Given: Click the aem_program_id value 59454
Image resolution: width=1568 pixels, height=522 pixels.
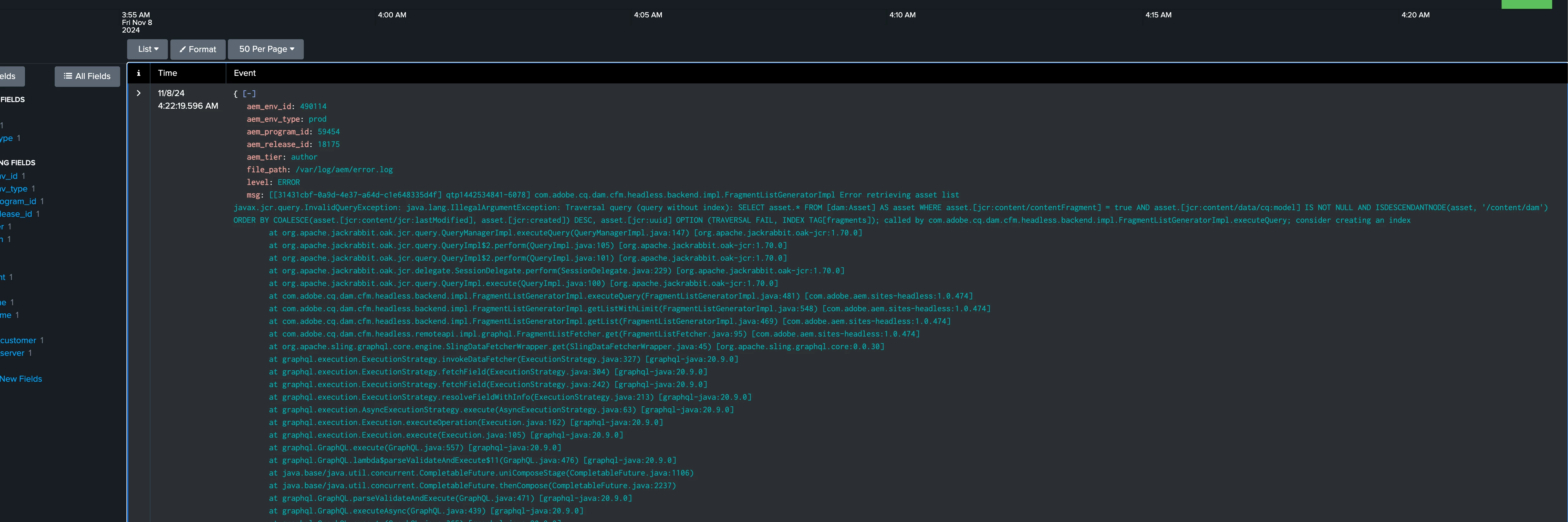Looking at the screenshot, I should coord(328,132).
